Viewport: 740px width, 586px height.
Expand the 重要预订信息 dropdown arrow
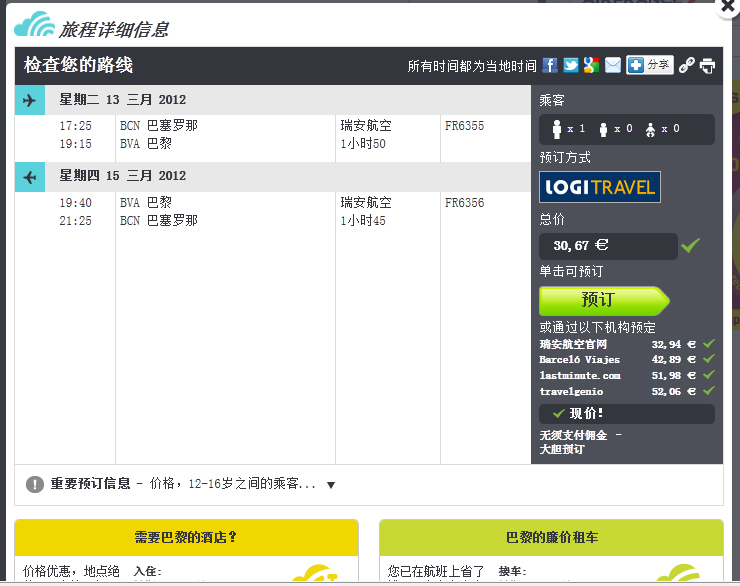331,485
